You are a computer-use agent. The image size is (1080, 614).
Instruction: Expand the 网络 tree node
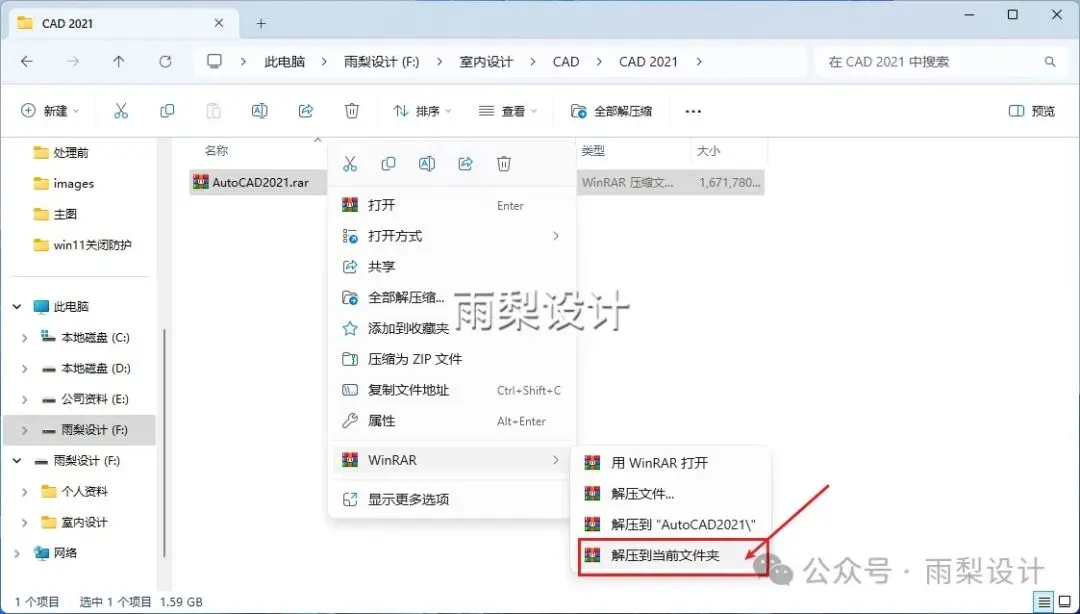pos(17,553)
